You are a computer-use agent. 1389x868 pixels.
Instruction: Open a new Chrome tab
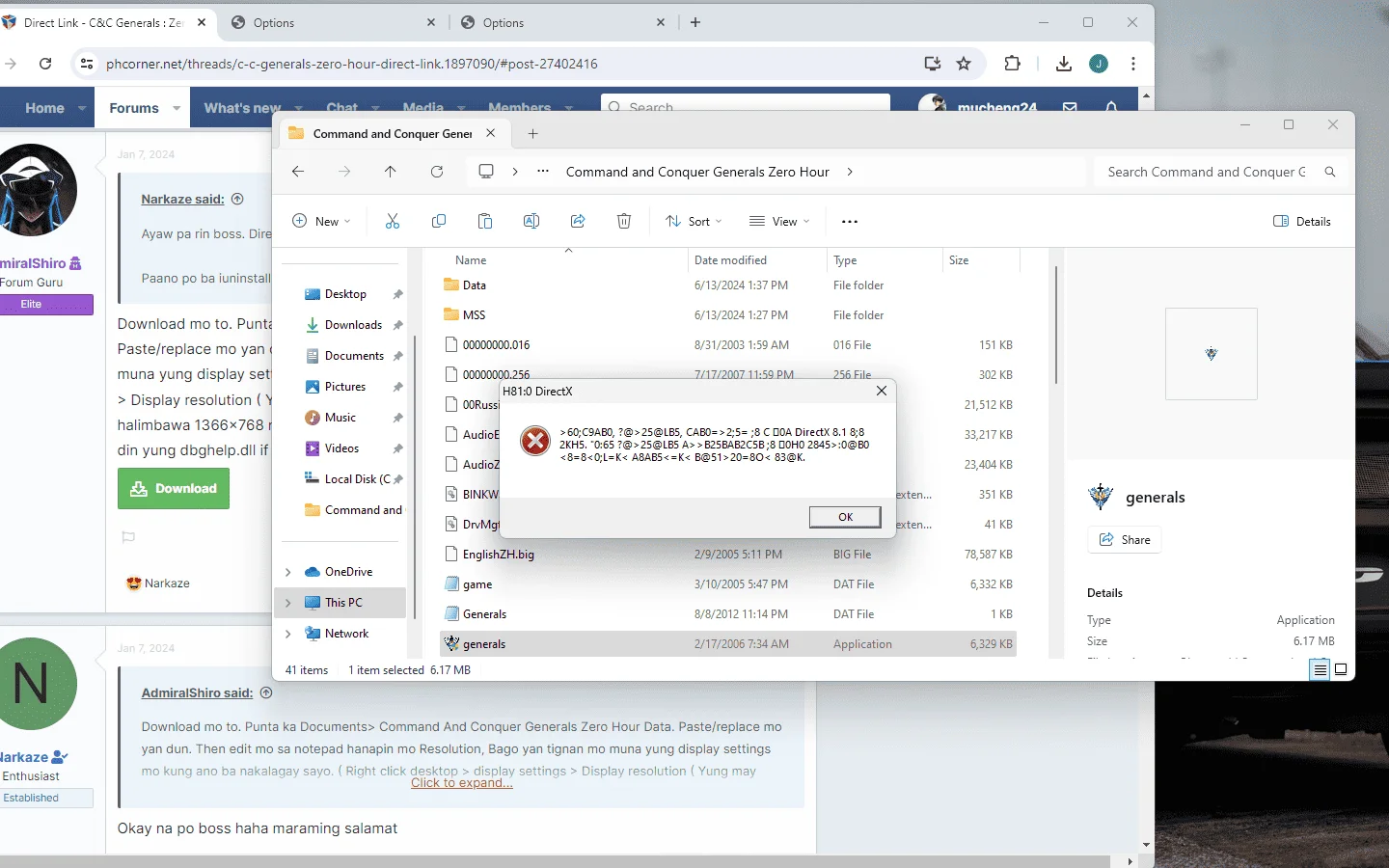[x=695, y=22]
